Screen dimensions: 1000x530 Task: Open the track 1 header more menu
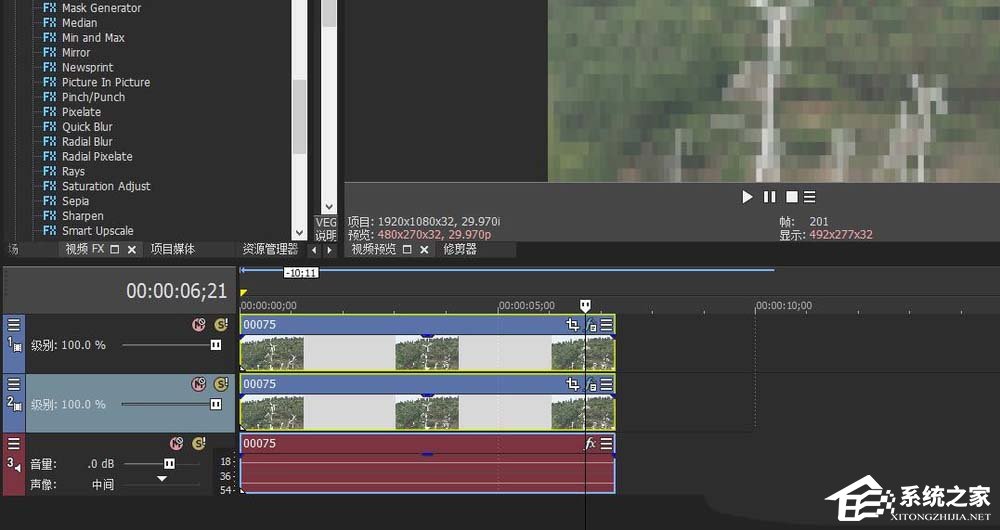click(x=13, y=325)
